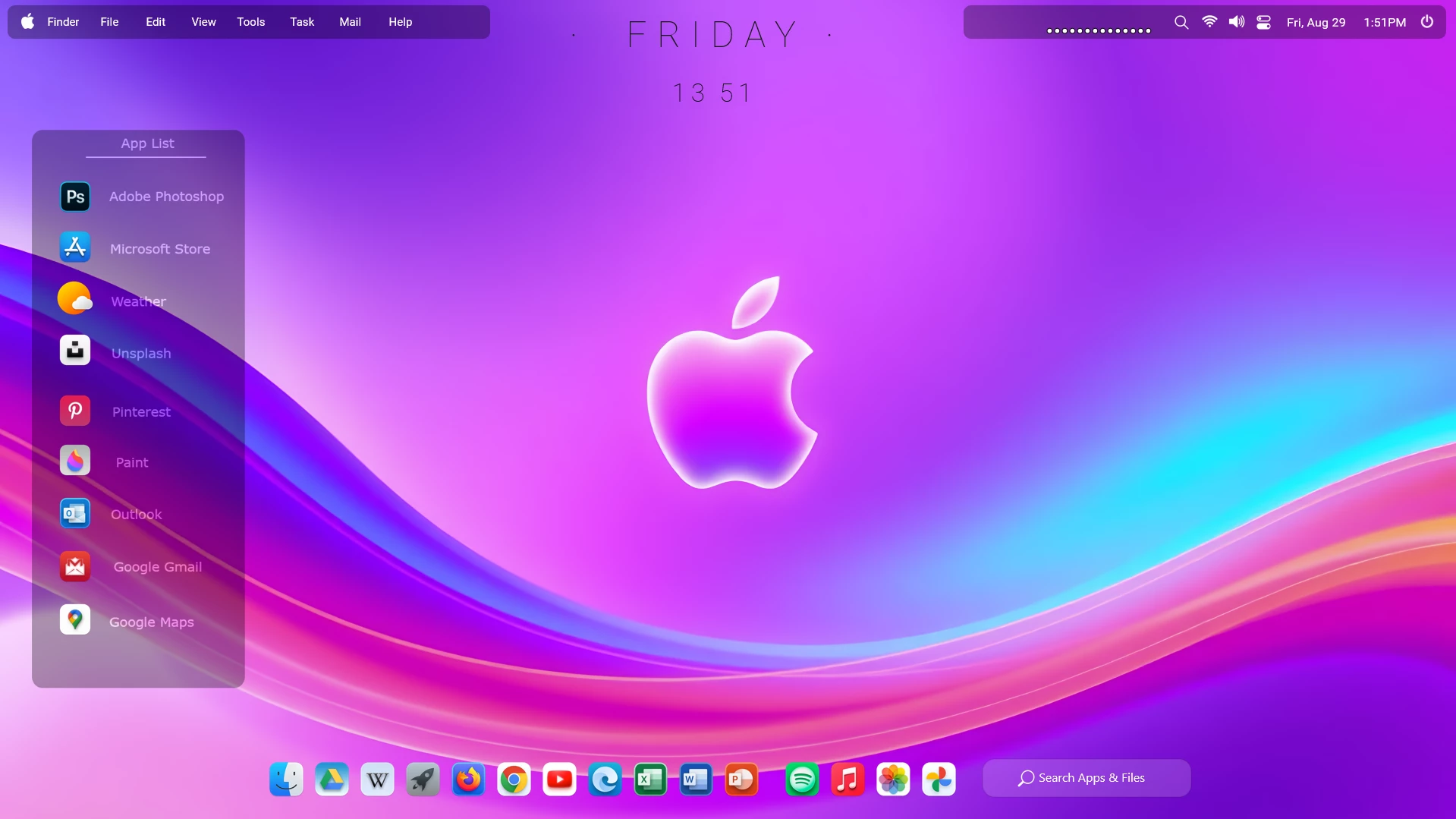This screenshot has width=1456, height=819.
Task: Open the Mail menu
Action: click(350, 22)
